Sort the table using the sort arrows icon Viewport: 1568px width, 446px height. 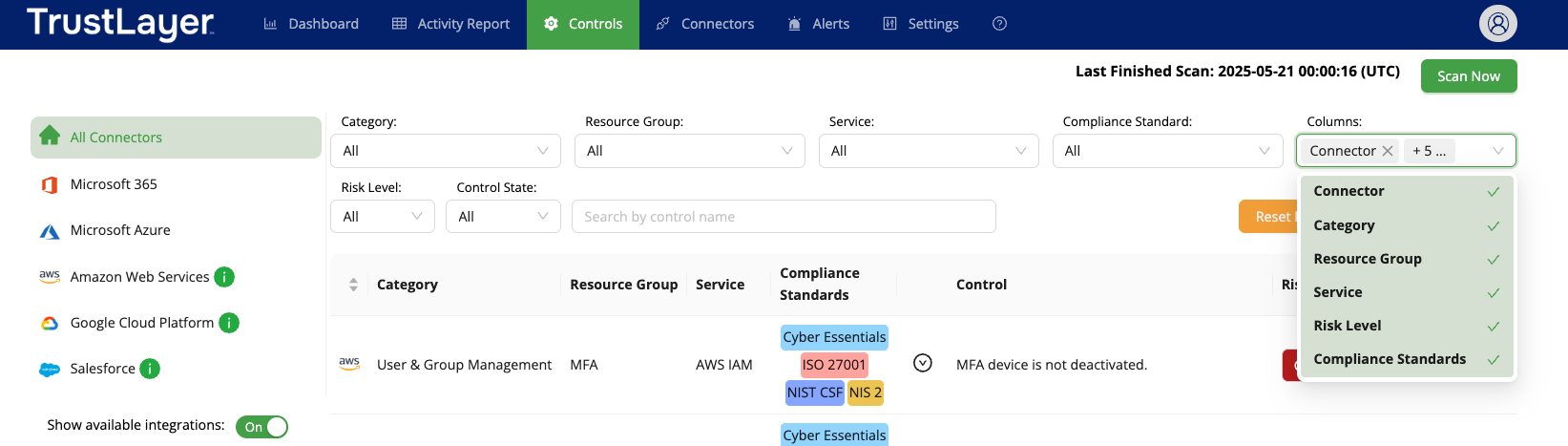353,285
